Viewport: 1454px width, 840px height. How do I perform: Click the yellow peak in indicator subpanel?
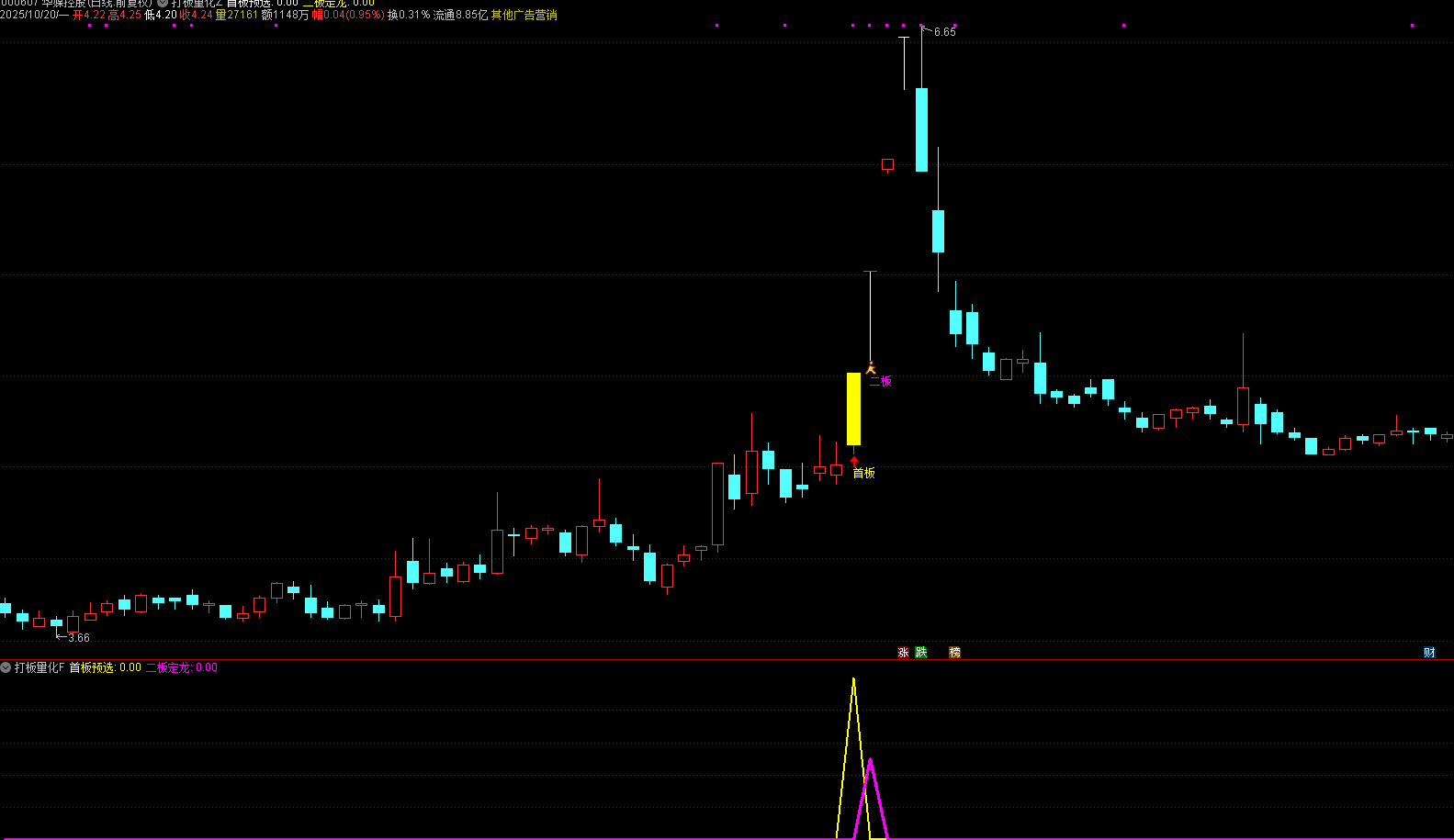[853, 680]
